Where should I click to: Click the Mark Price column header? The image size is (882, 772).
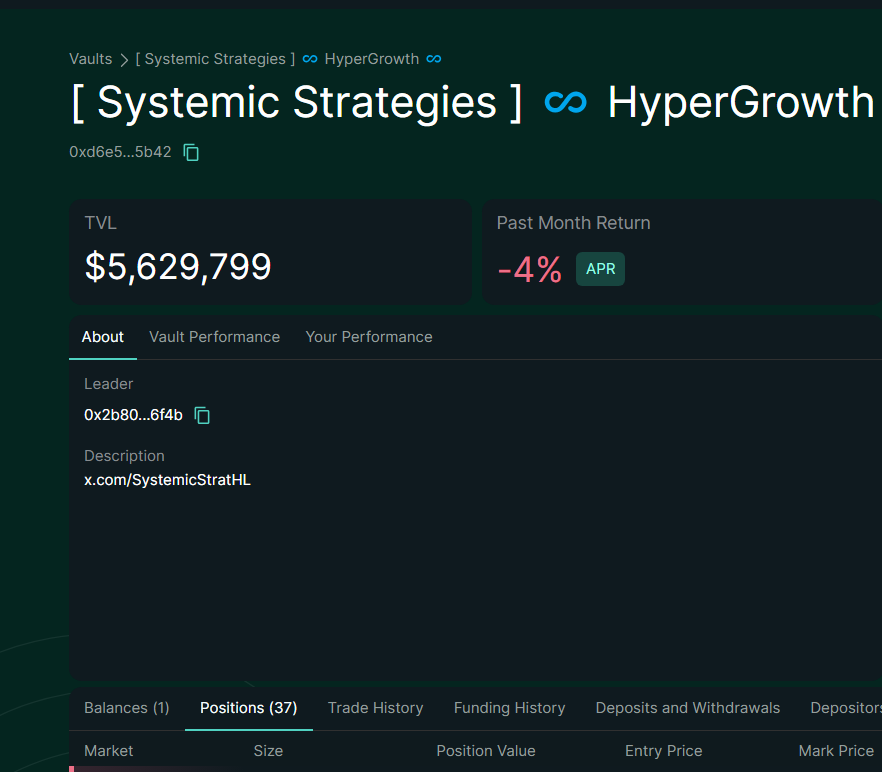coord(836,751)
